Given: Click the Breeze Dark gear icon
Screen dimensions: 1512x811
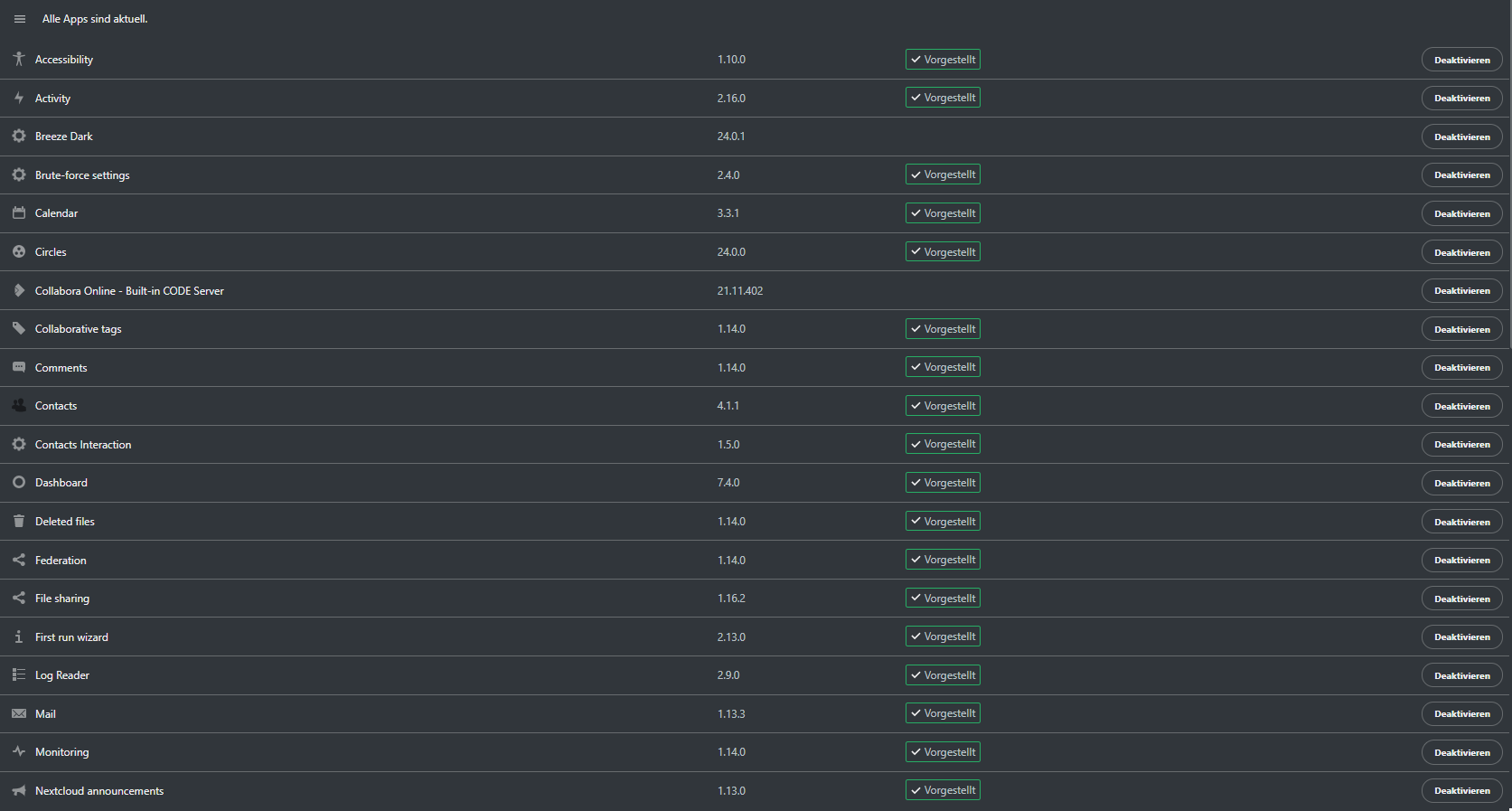Looking at the screenshot, I should tap(19, 136).
